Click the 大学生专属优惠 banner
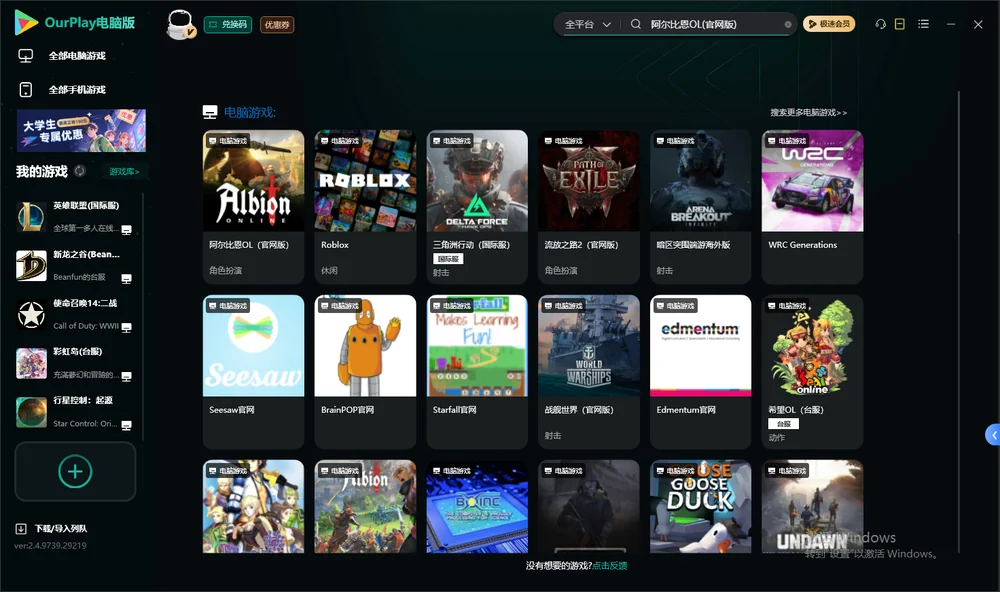1000x592 pixels. click(82, 130)
